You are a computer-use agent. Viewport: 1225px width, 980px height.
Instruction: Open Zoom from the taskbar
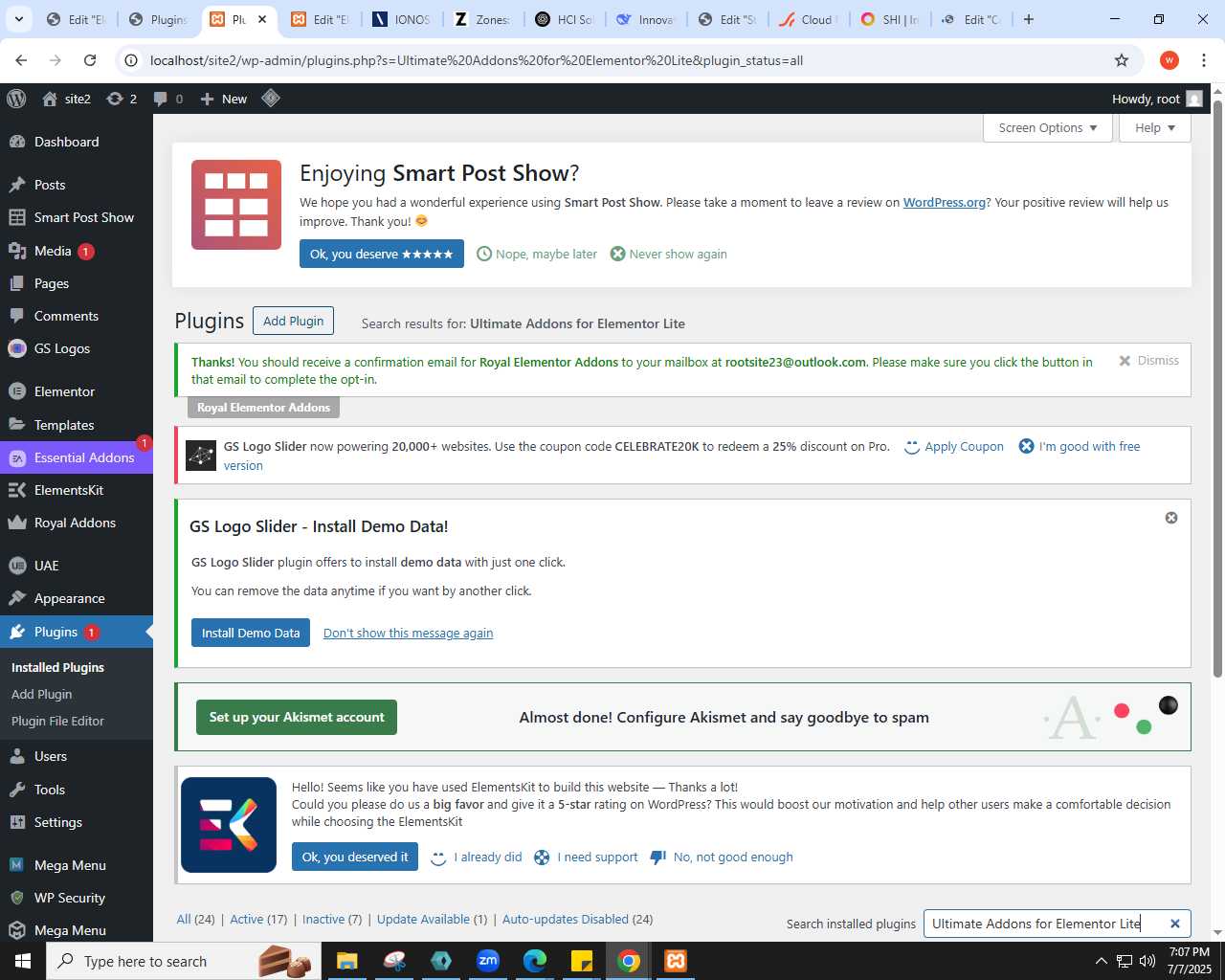pyautogui.click(x=488, y=961)
